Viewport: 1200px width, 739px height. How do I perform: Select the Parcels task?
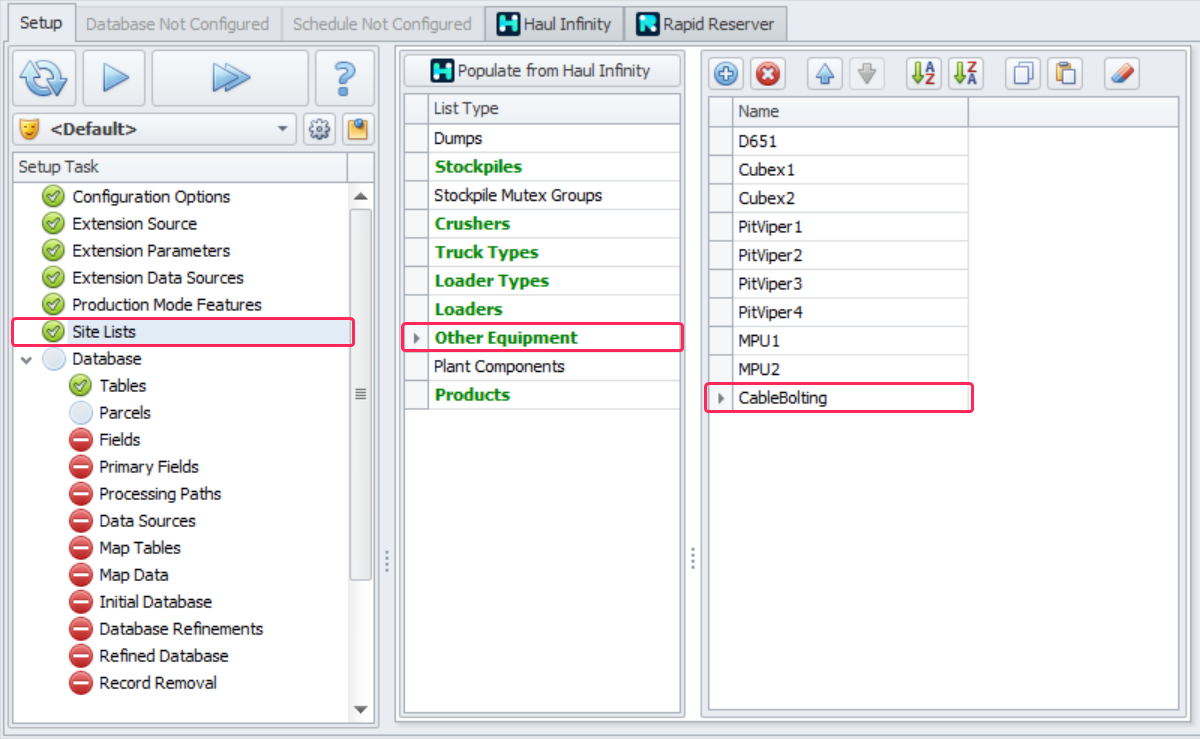pyautogui.click(x=125, y=413)
